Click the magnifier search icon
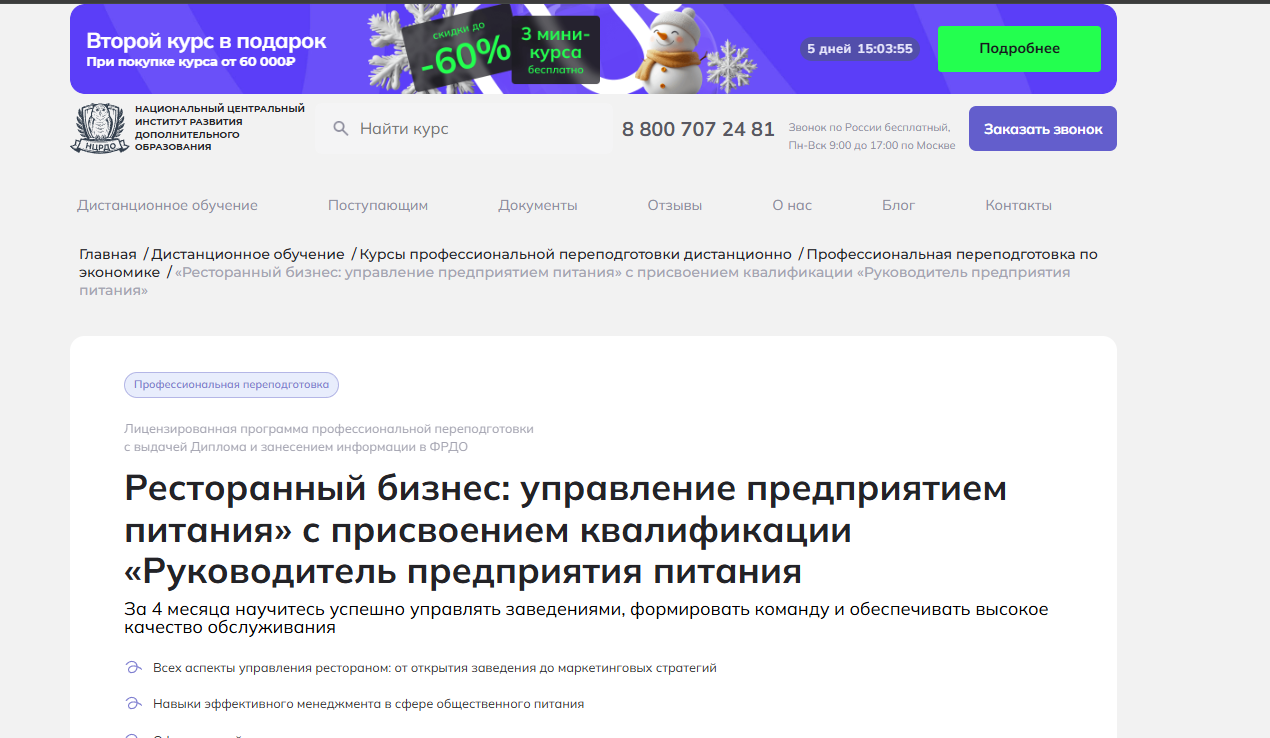Viewport: 1270px width, 738px height. pos(341,129)
